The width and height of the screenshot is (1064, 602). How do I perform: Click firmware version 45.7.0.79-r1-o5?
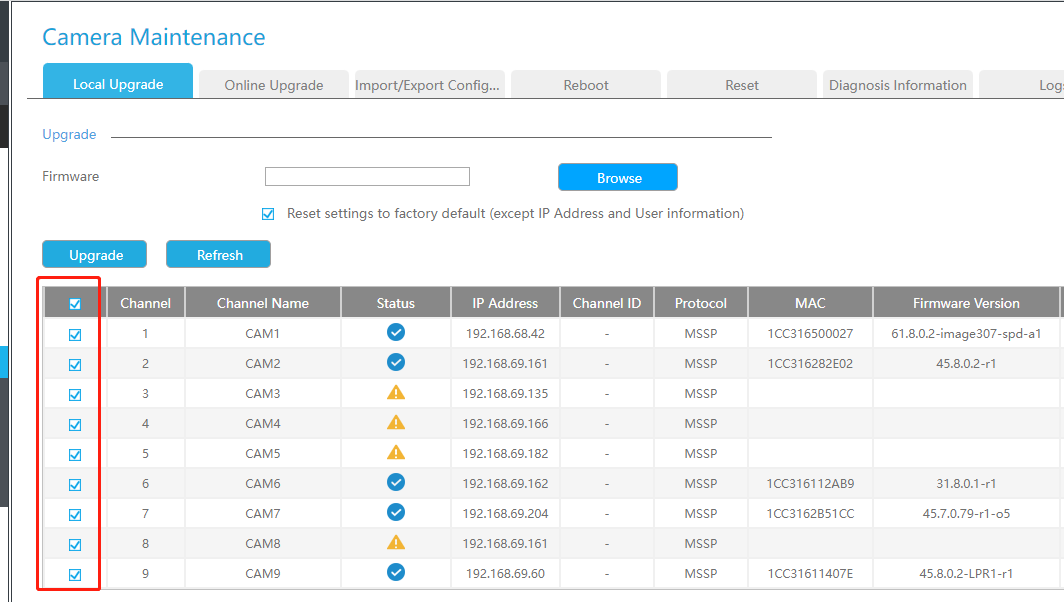(x=966, y=513)
